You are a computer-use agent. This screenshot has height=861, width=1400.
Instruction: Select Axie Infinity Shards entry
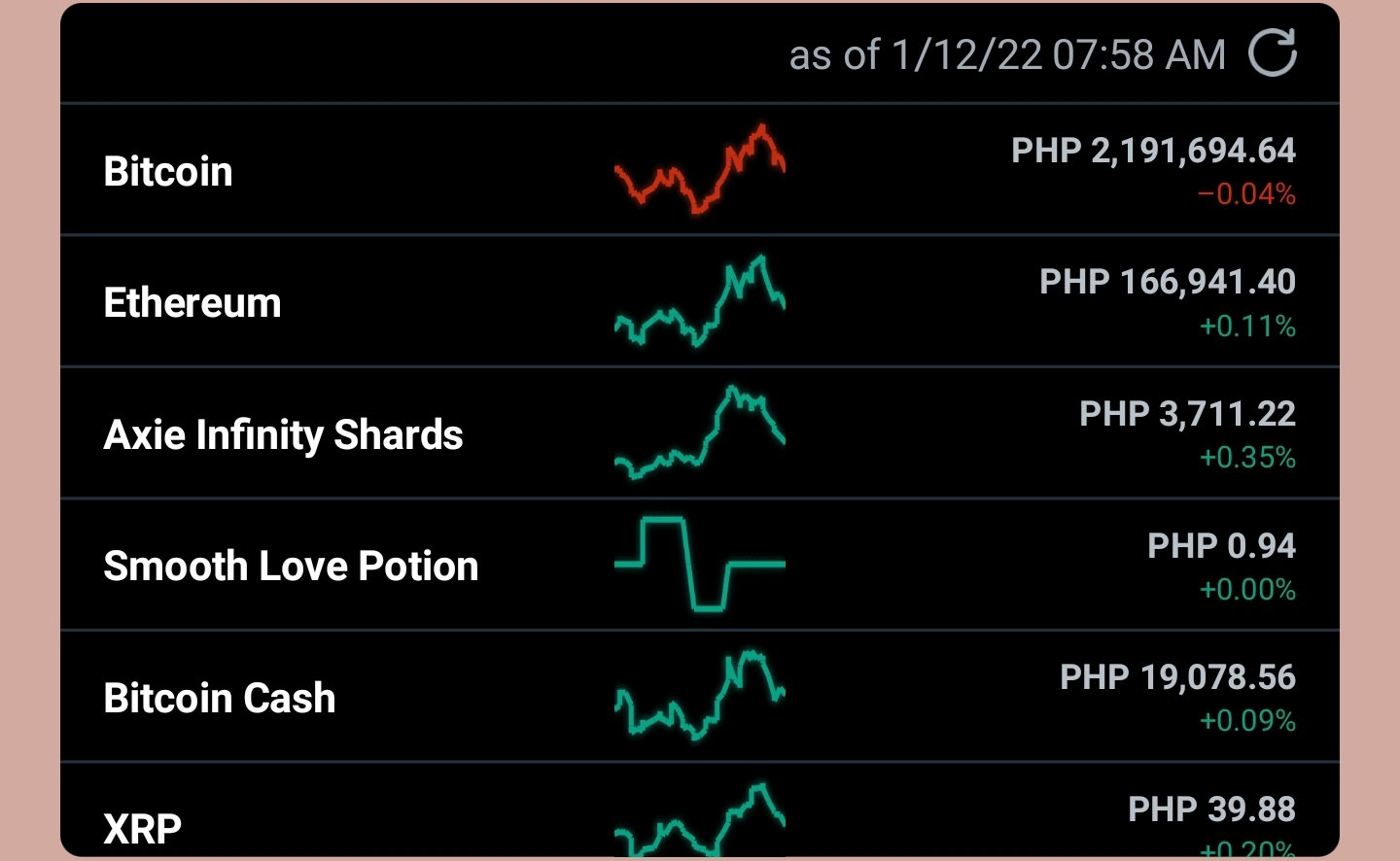[x=700, y=433]
